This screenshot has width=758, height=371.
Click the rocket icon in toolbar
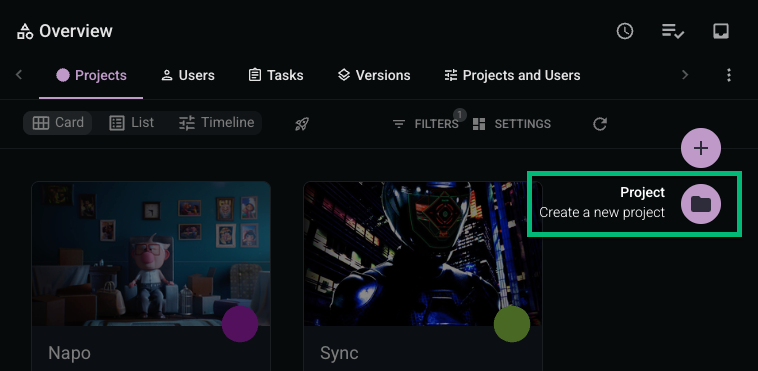point(302,124)
